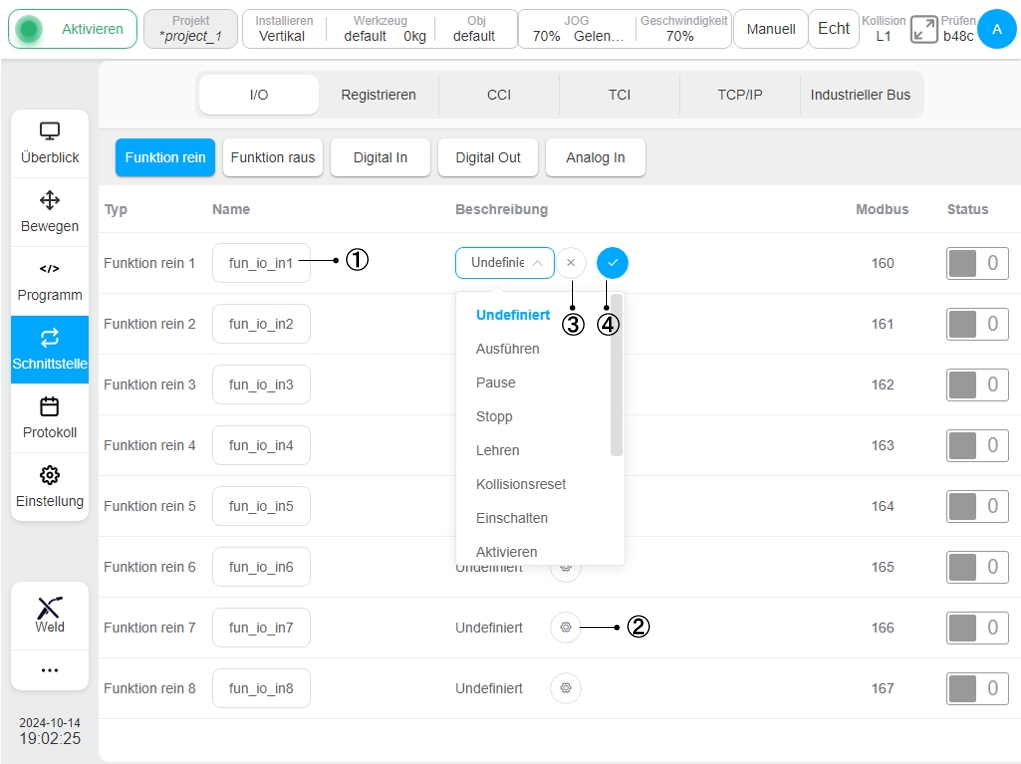
Task: Toggle status switch for Funktion rein 4
Action: pyautogui.click(x=977, y=445)
